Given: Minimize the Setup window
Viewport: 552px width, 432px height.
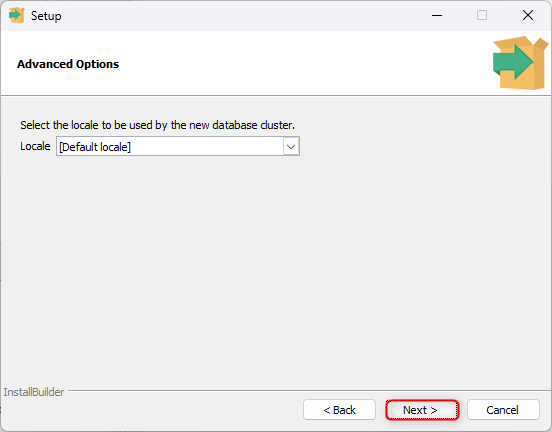Looking at the screenshot, I should (x=437, y=15).
